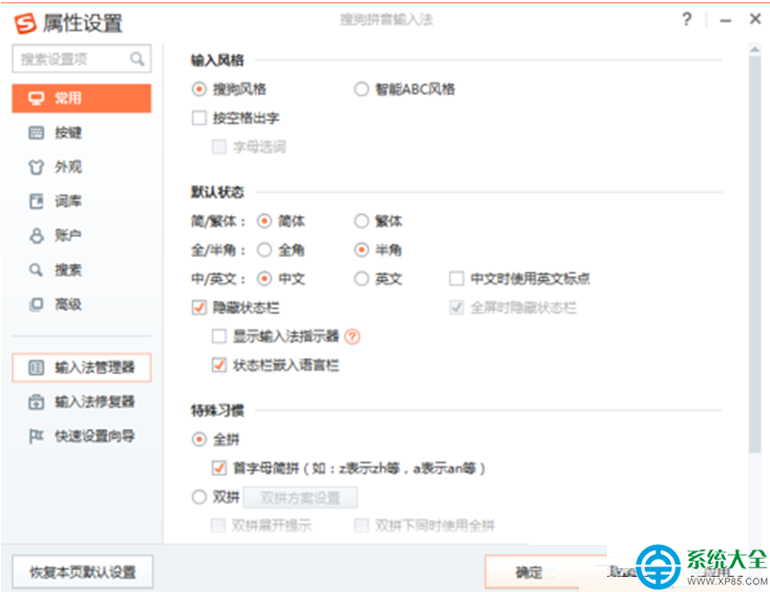Choose 繁体 traditional Chinese
Viewport: 770px width, 592px height.
(x=361, y=221)
